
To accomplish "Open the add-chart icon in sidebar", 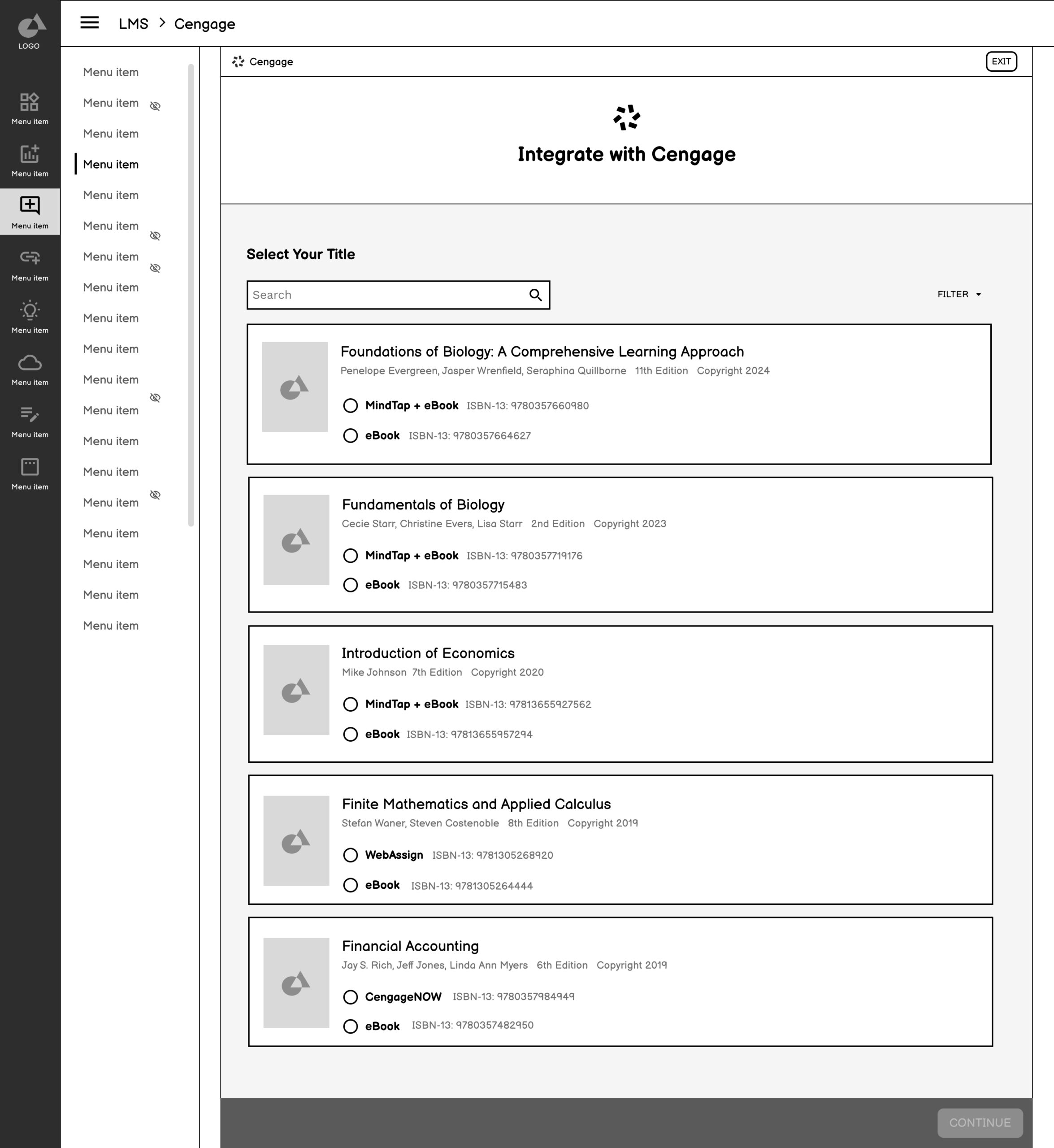I will 30,154.
